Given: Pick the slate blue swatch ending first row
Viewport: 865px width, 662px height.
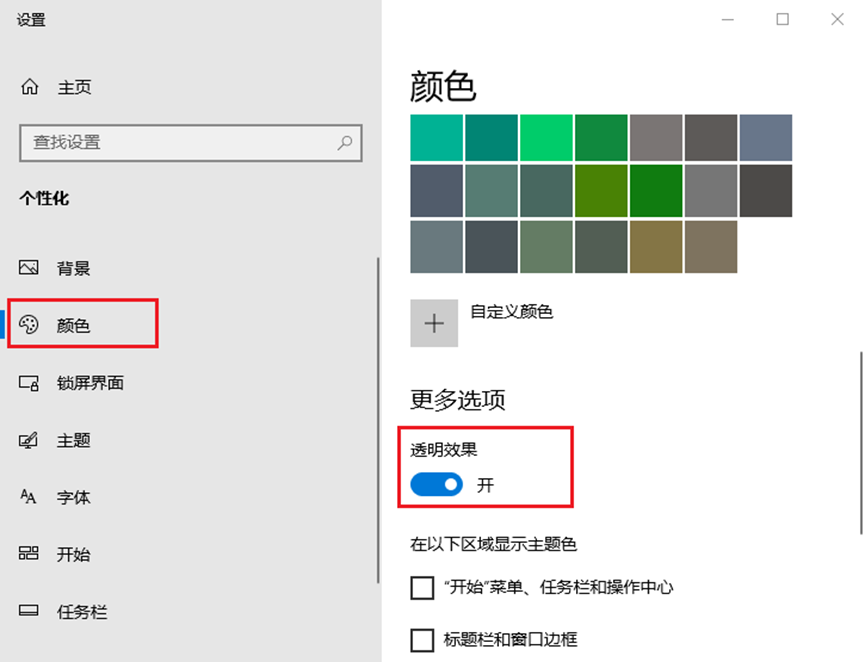Looking at the screenshot, I should (x=766, y=138).
